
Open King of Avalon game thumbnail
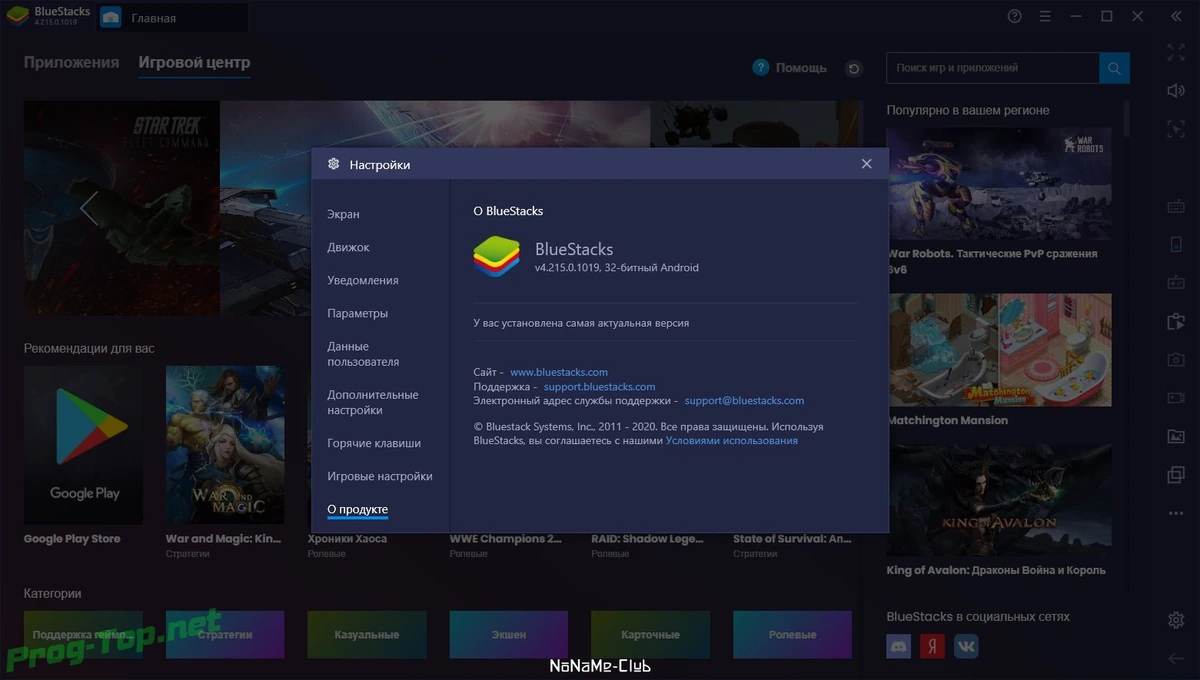tap(999, 500)
